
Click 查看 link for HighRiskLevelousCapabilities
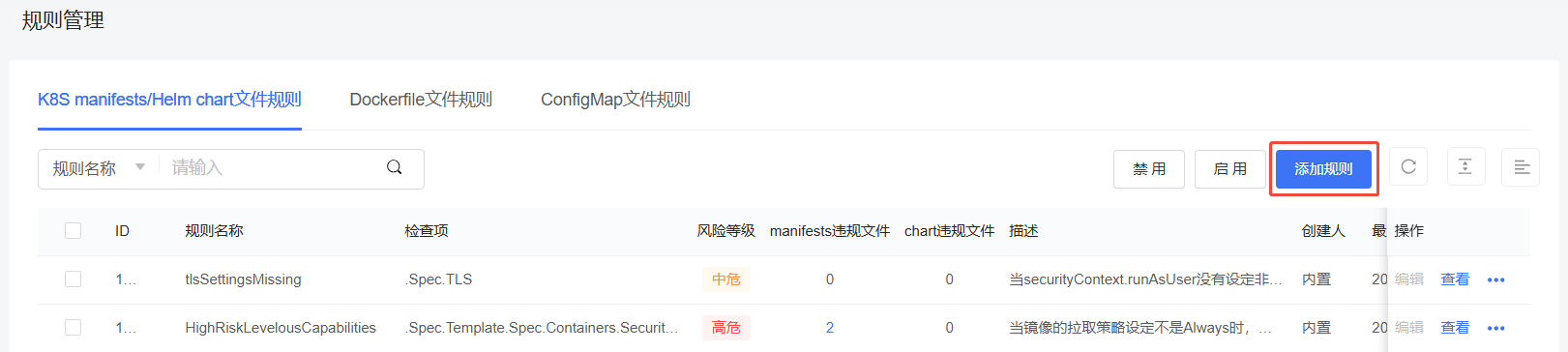(1455, 327)
